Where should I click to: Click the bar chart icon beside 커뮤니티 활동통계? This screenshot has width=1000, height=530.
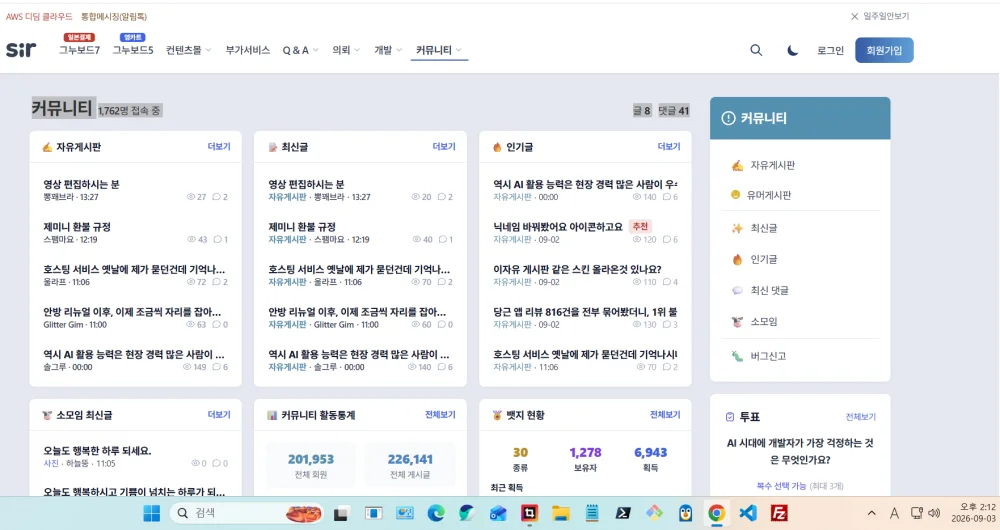[x=272, y=415]
